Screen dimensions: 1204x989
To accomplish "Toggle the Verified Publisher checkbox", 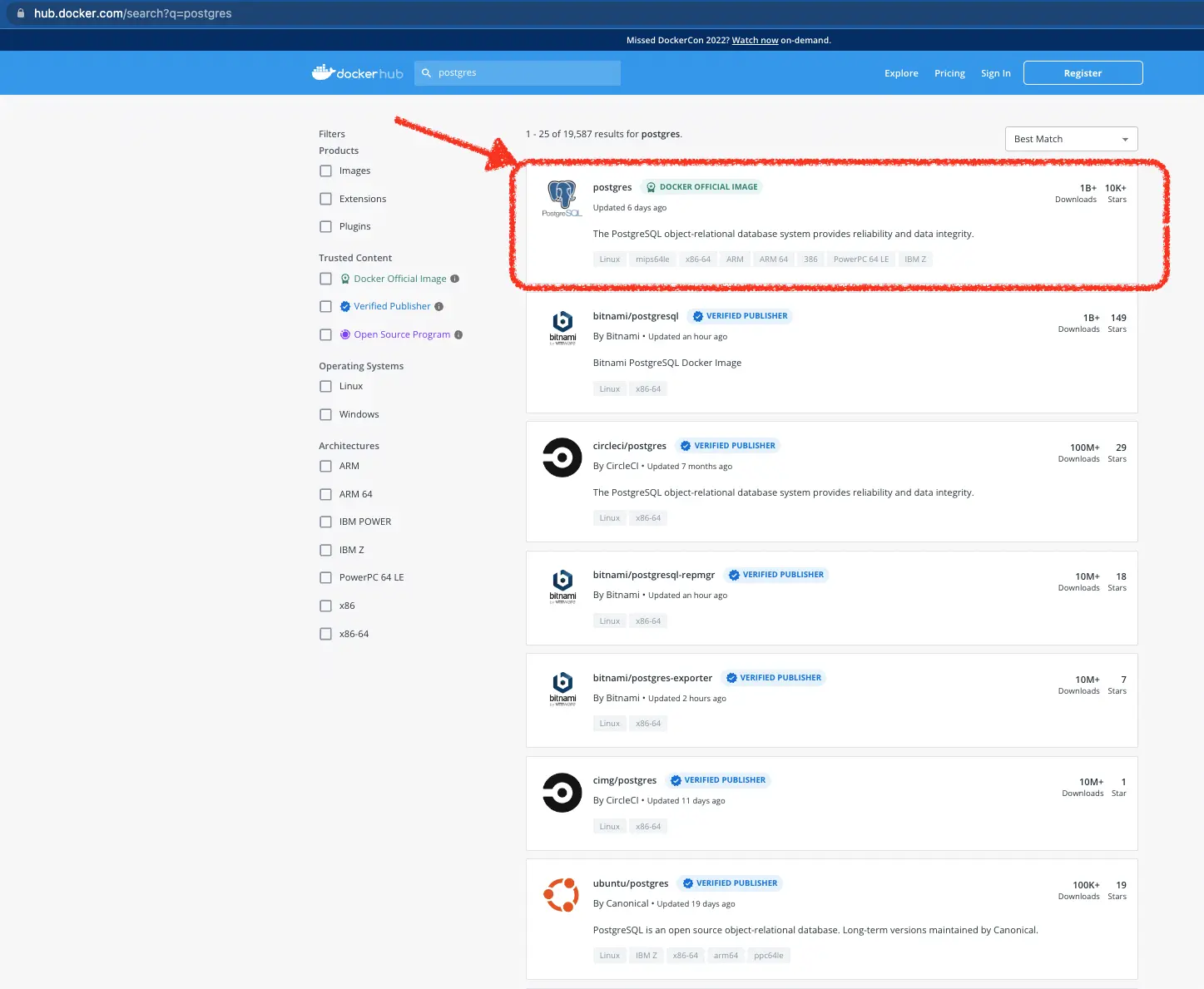I will pos(326,307).
